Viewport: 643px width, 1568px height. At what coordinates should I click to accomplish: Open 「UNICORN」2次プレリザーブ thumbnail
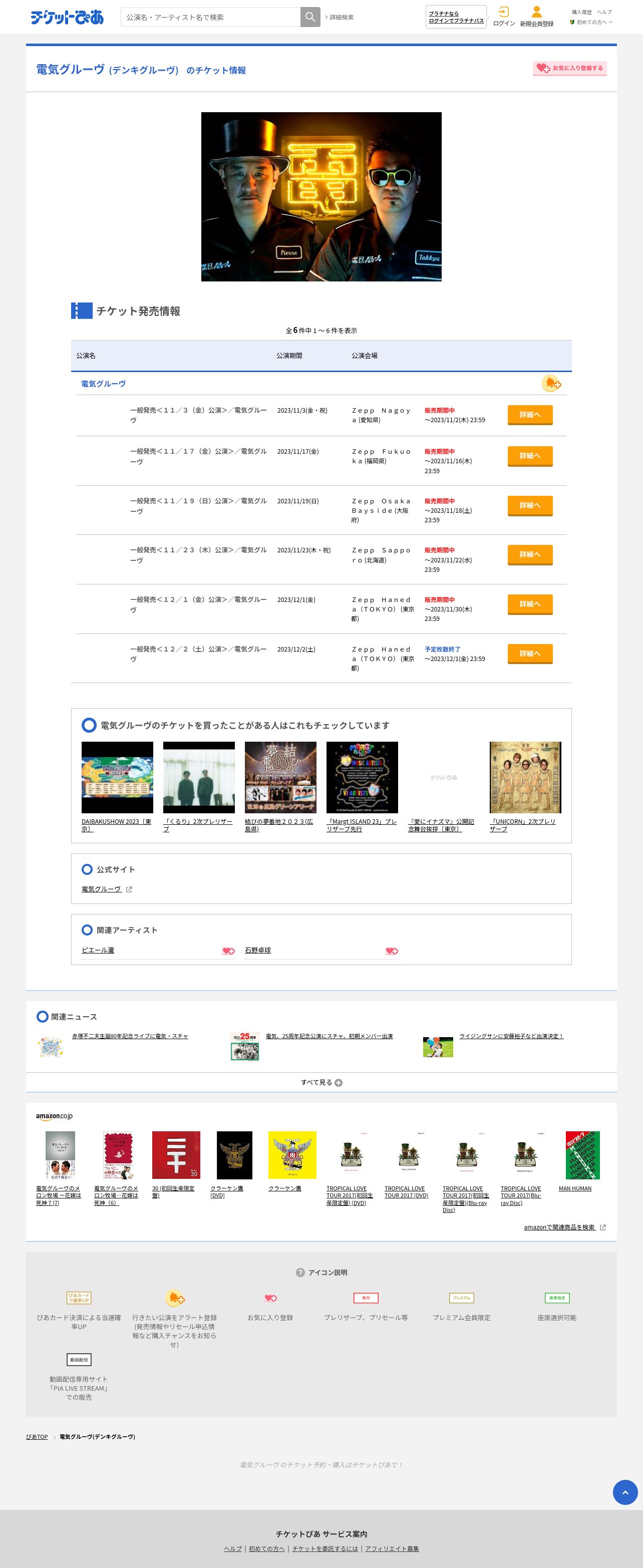(525, 777)
